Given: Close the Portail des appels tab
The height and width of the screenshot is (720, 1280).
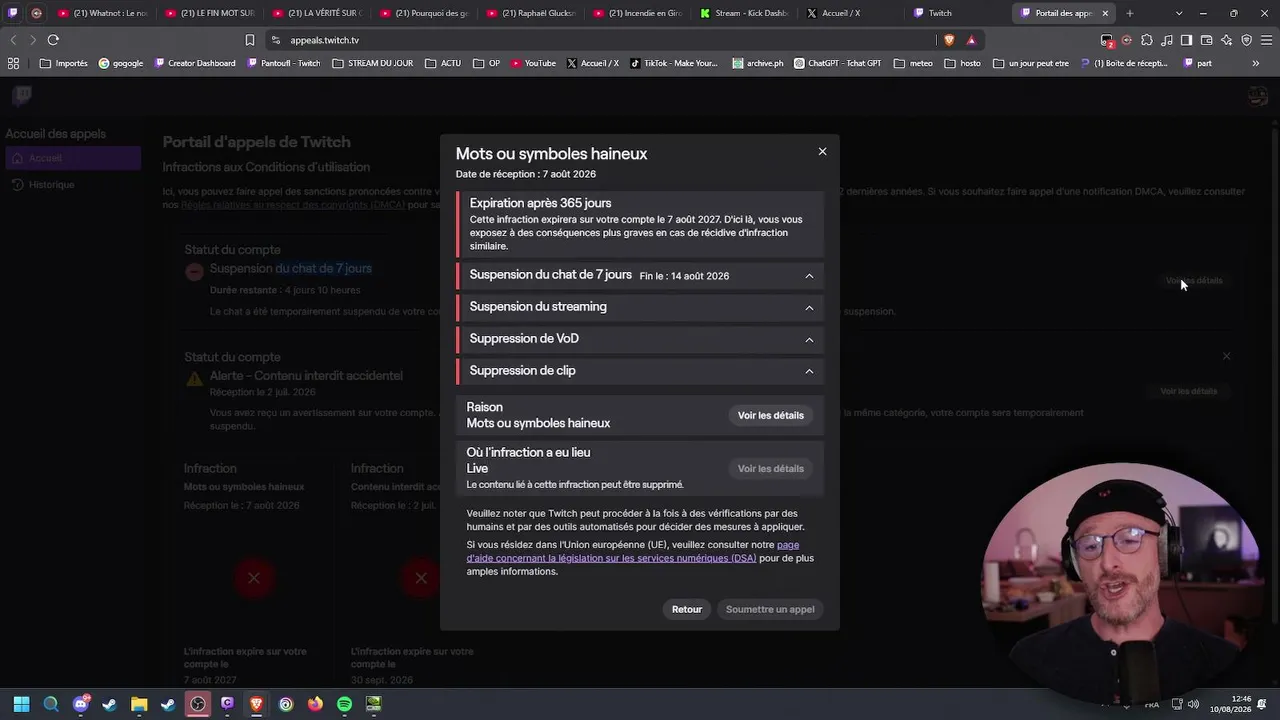Looking at the screenshot, I should tap(1105, 13).
